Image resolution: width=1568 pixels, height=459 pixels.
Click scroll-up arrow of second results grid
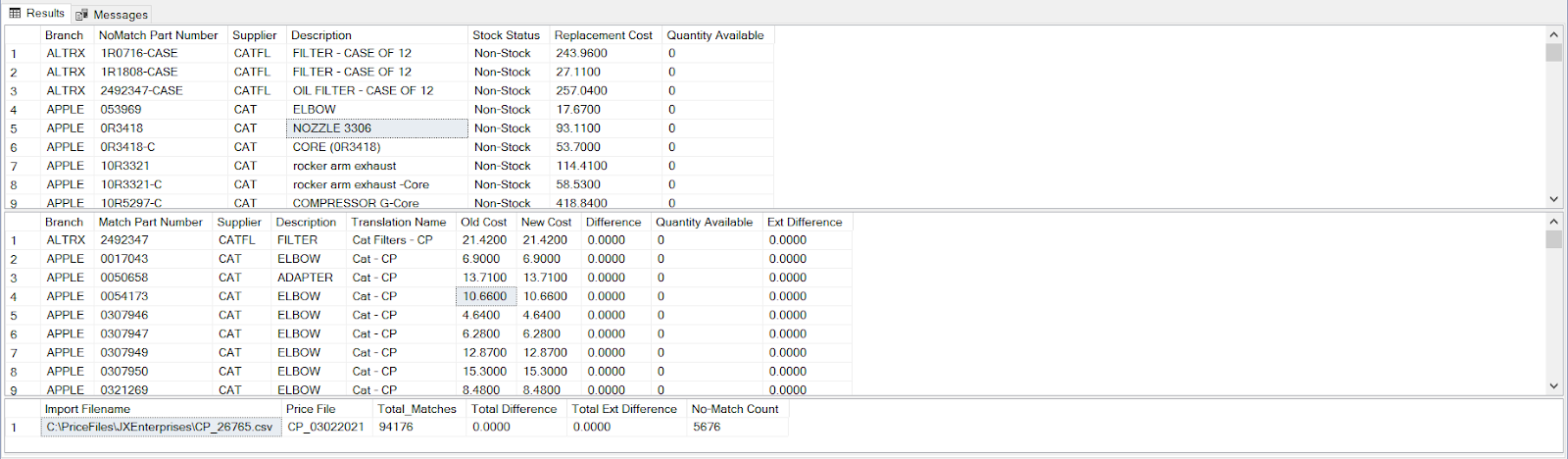tap(1553, 222)
